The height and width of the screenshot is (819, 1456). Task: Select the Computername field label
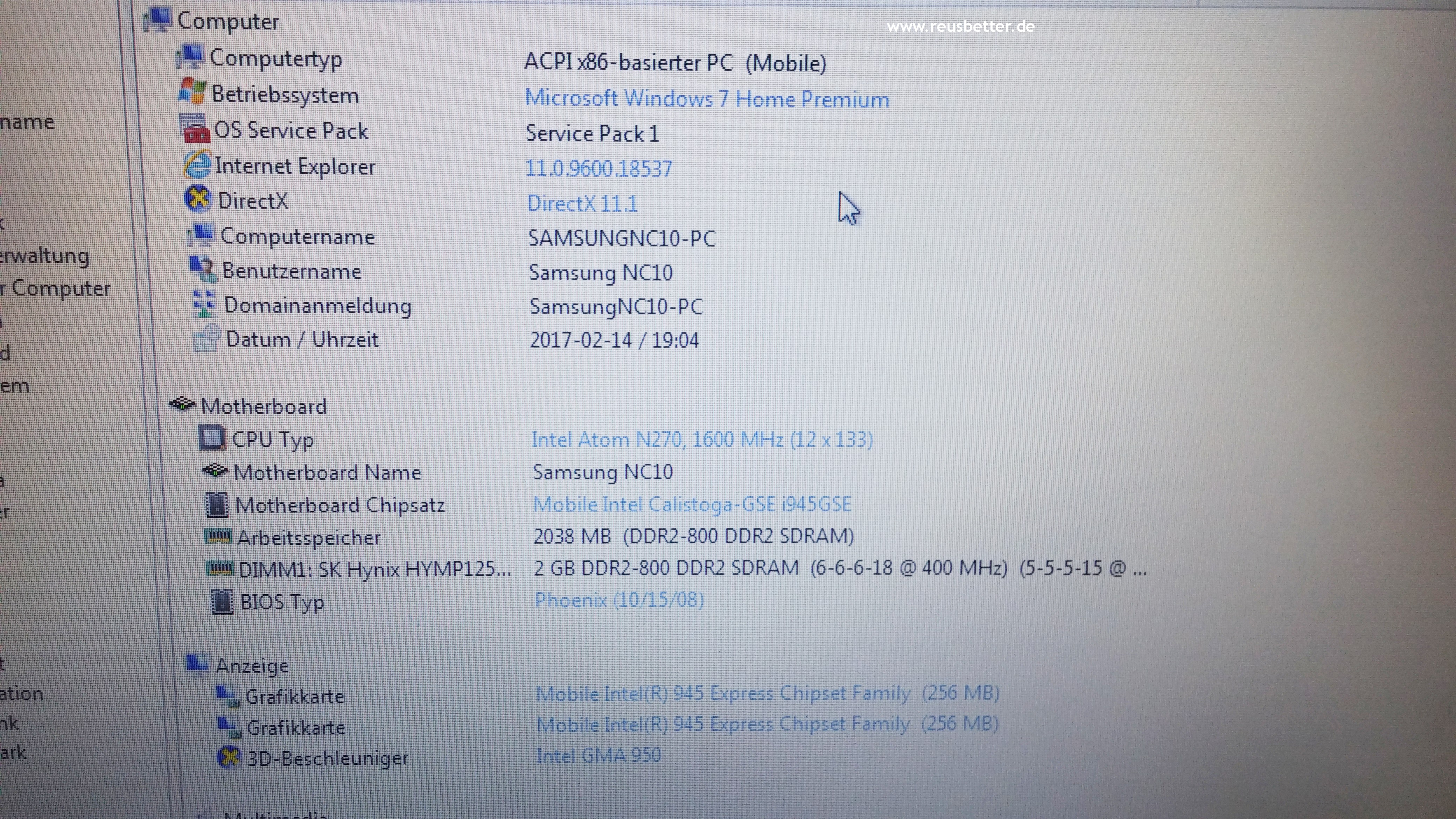[298, 237]
